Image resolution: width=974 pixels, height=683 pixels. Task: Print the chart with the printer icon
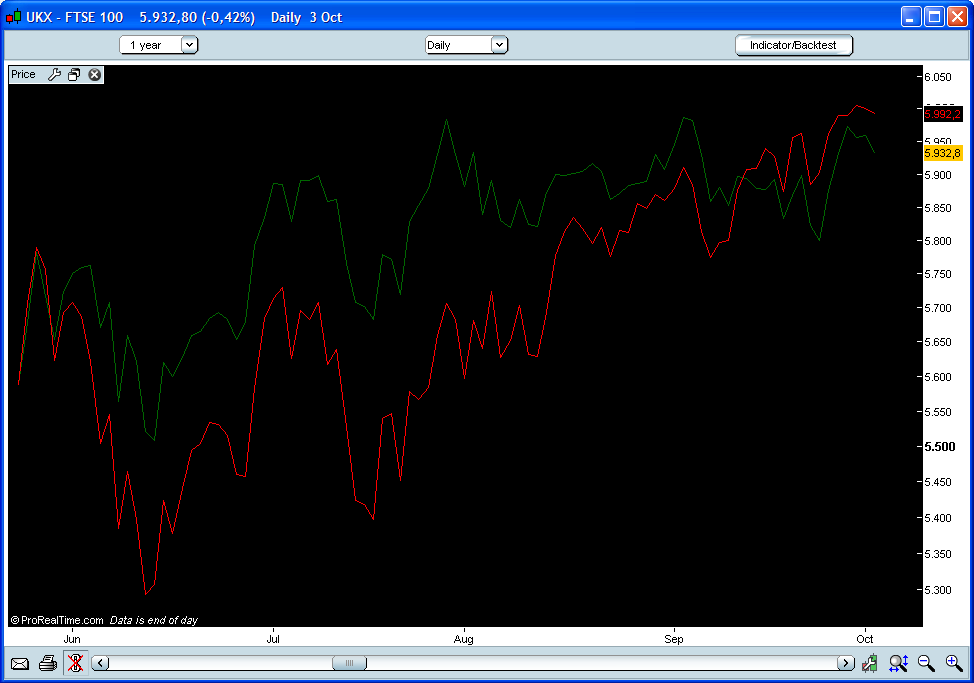tap(48, 662)
